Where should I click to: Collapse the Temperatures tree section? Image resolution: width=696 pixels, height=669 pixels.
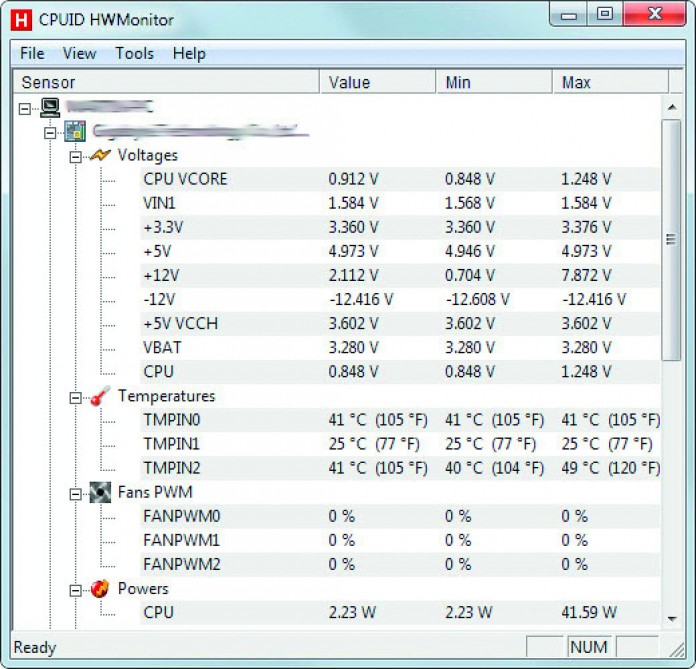coord(75,397)
